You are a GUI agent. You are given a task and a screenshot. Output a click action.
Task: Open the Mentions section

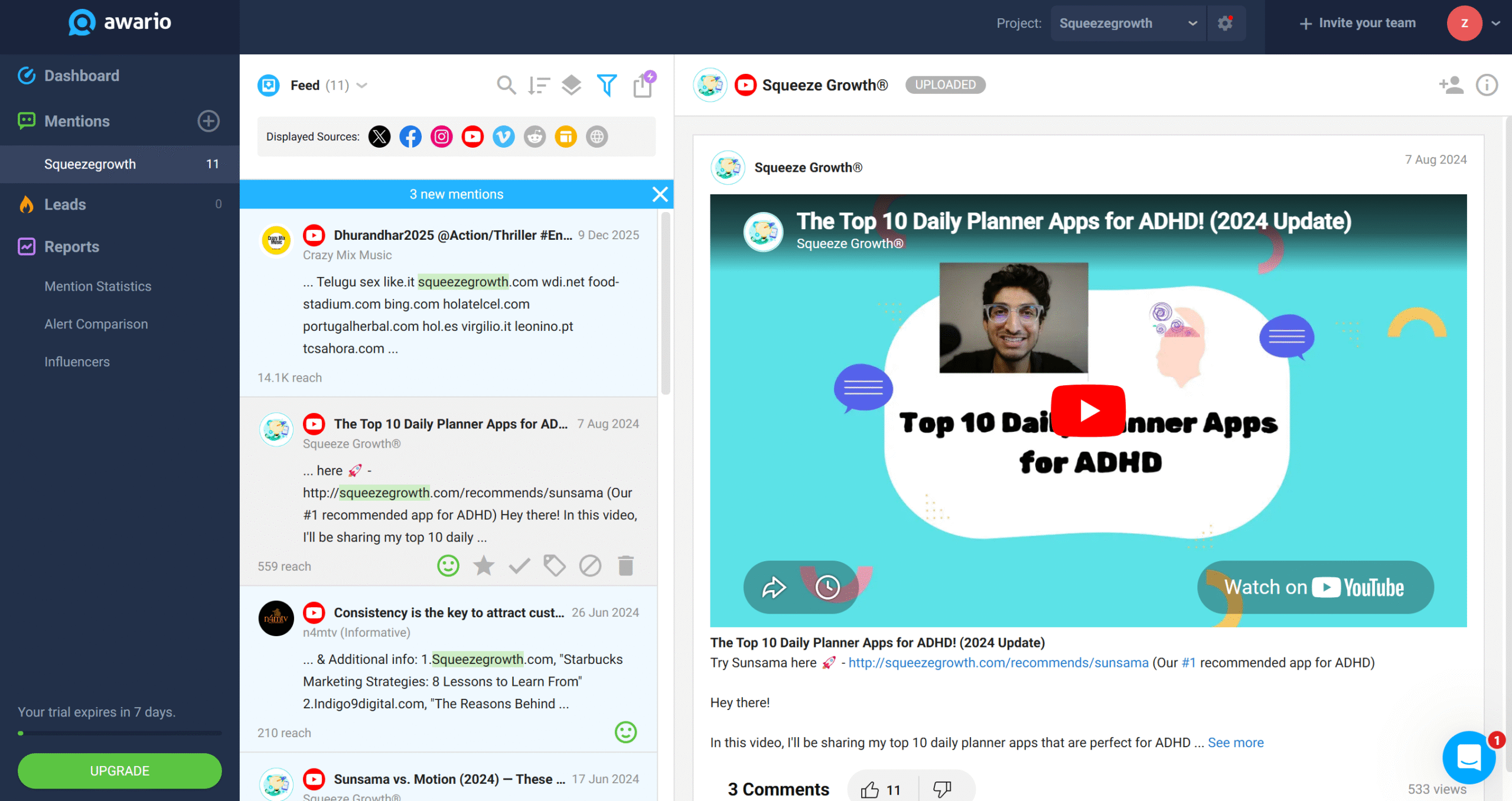77,121
